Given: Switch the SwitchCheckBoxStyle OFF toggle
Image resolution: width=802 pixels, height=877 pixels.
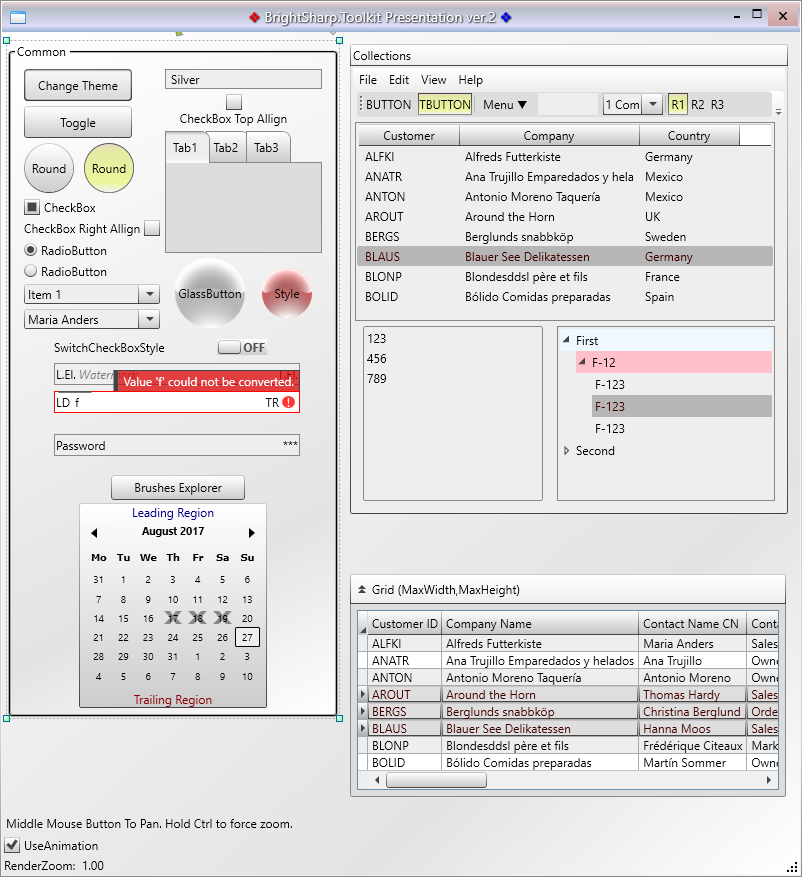Looking at the screenshot, I should click(241, 348).
